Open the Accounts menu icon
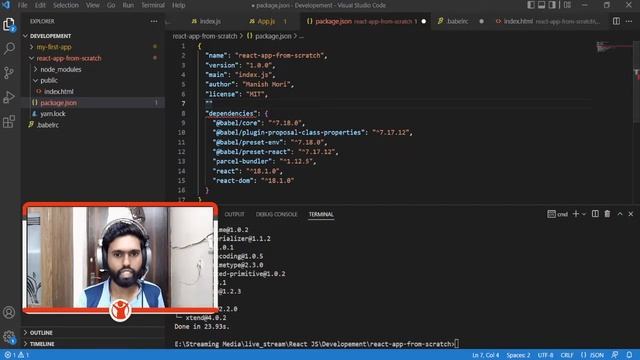The image size is (640, 360). 9,312
